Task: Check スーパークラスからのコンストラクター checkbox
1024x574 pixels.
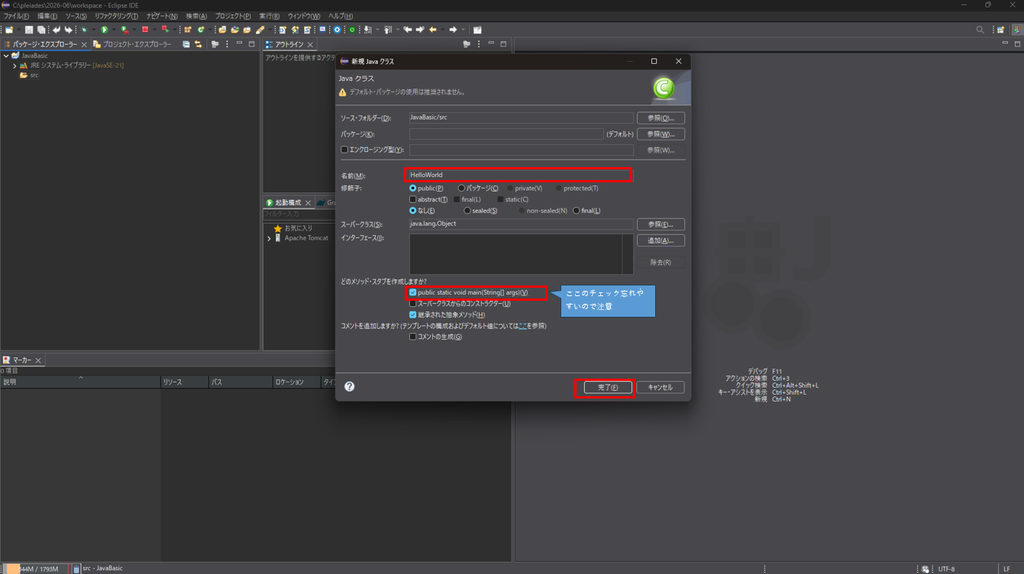Action: 413,304
